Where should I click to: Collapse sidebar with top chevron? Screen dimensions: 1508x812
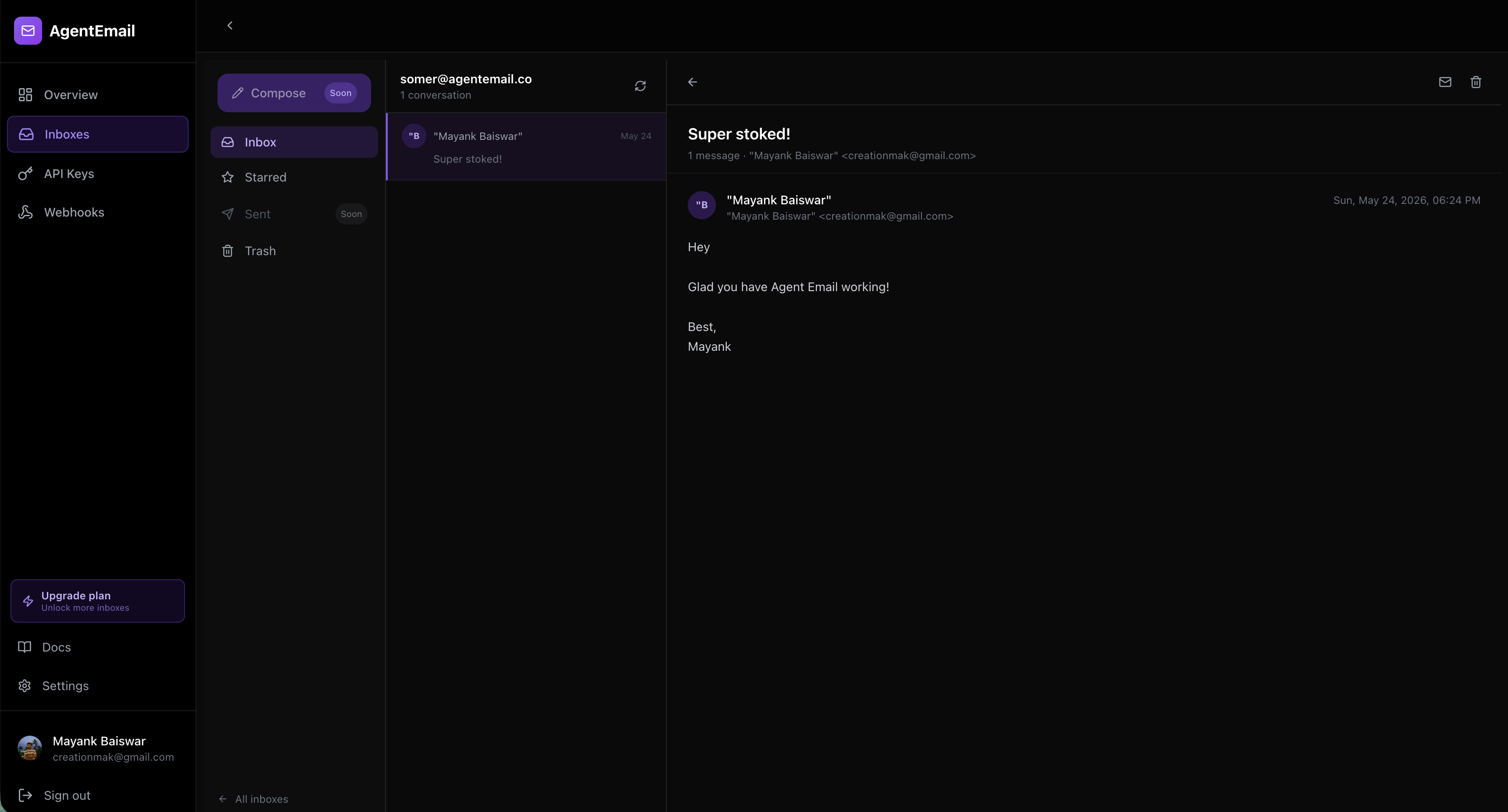pos(230,26)
